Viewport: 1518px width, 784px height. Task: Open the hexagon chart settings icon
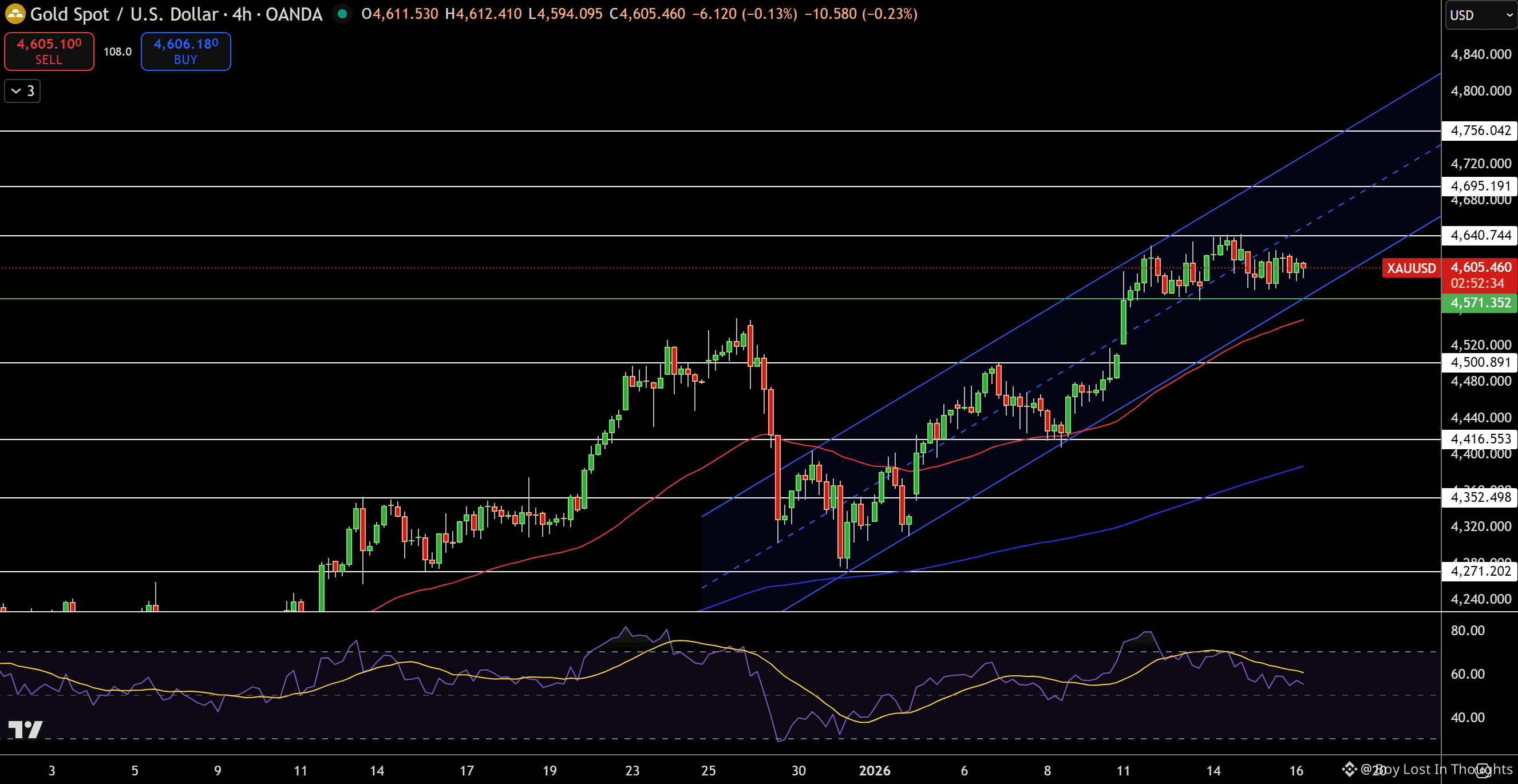tap(1483, 770)
